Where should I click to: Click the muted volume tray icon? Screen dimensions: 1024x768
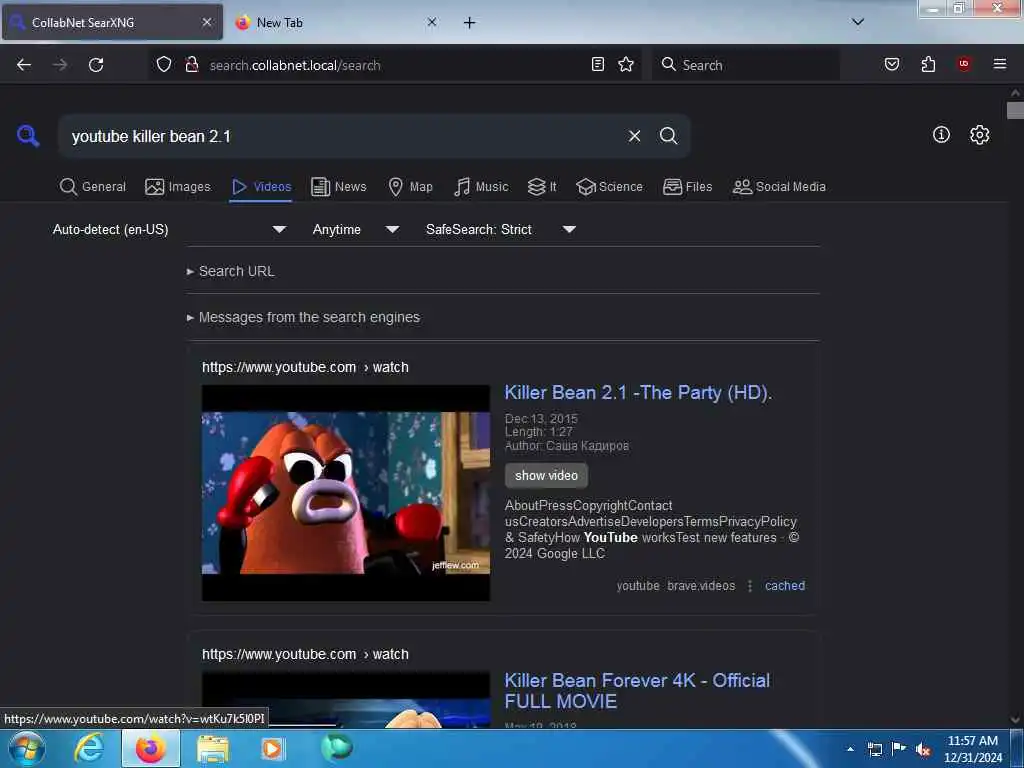(923, 750)
